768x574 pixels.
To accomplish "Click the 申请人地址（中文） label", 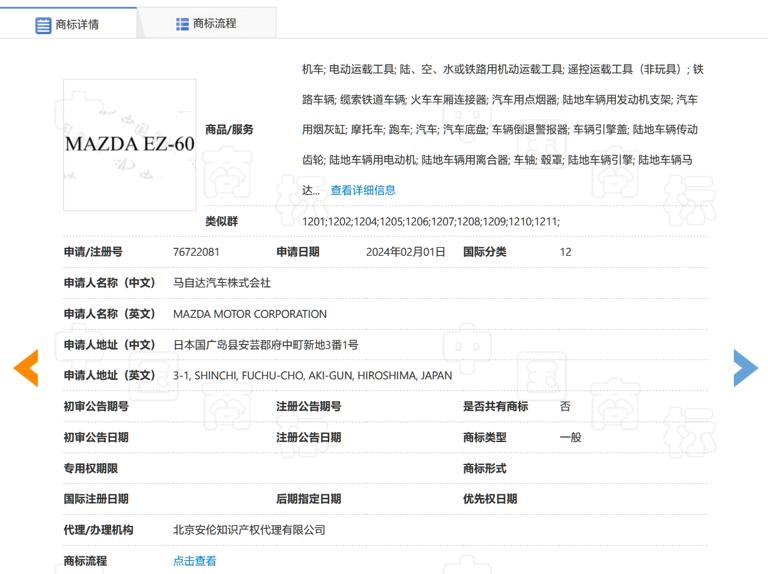I will click(x=109, y=345).
